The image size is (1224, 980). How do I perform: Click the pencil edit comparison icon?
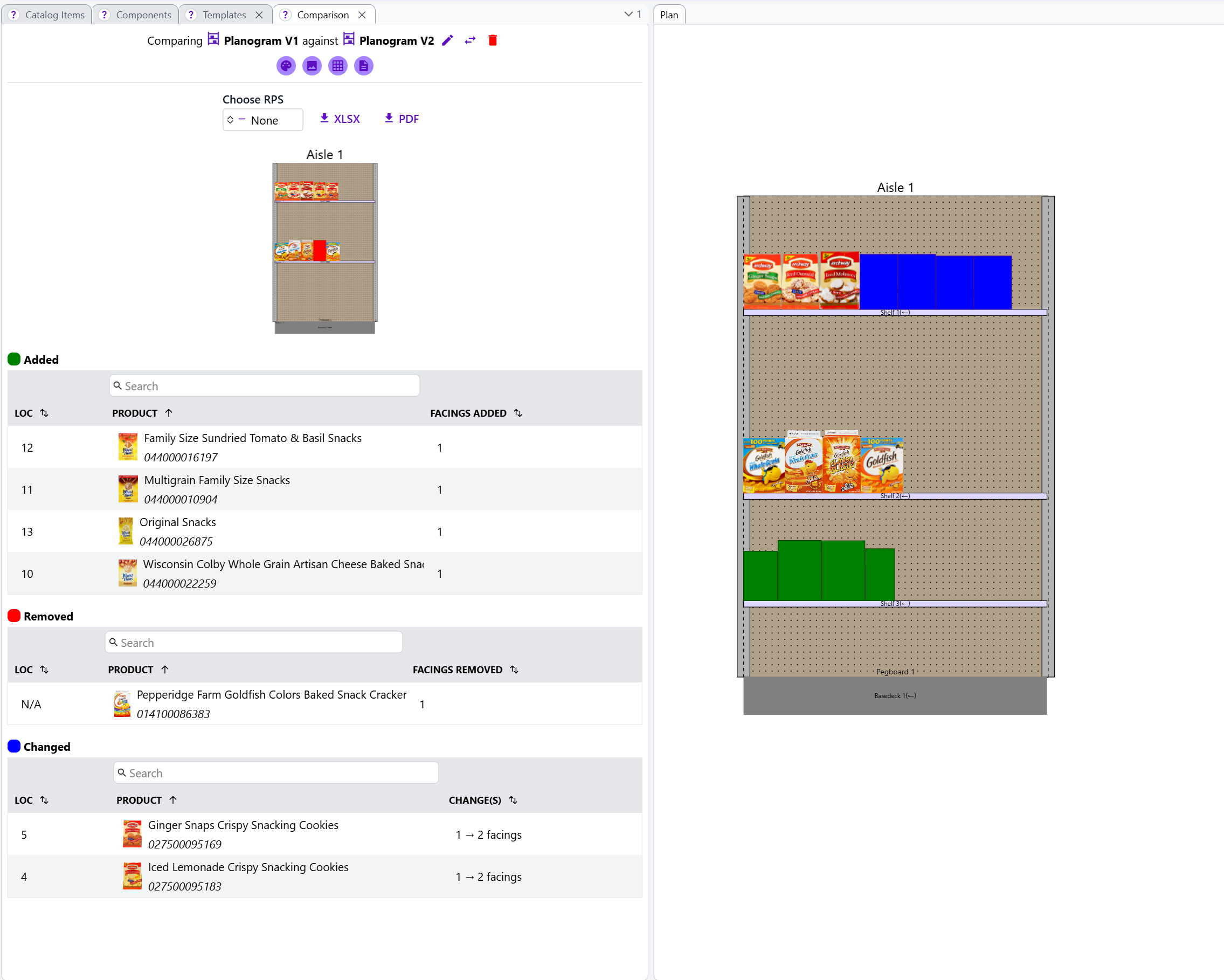point(447,40)
